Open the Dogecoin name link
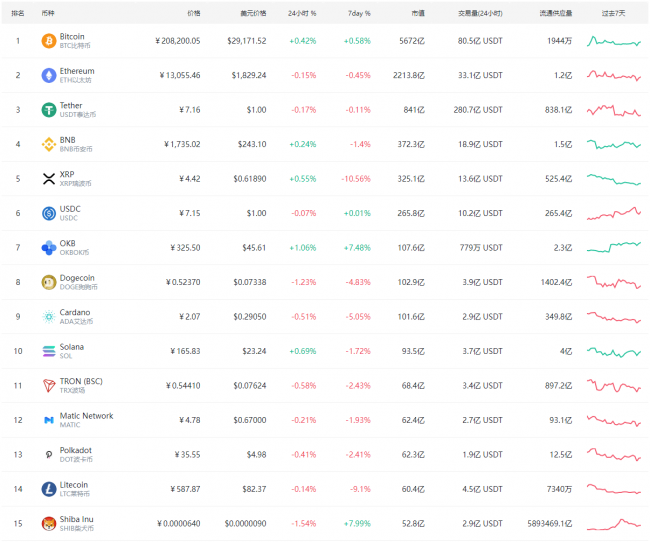The image size is (650, 542). [x=77, y=278]
